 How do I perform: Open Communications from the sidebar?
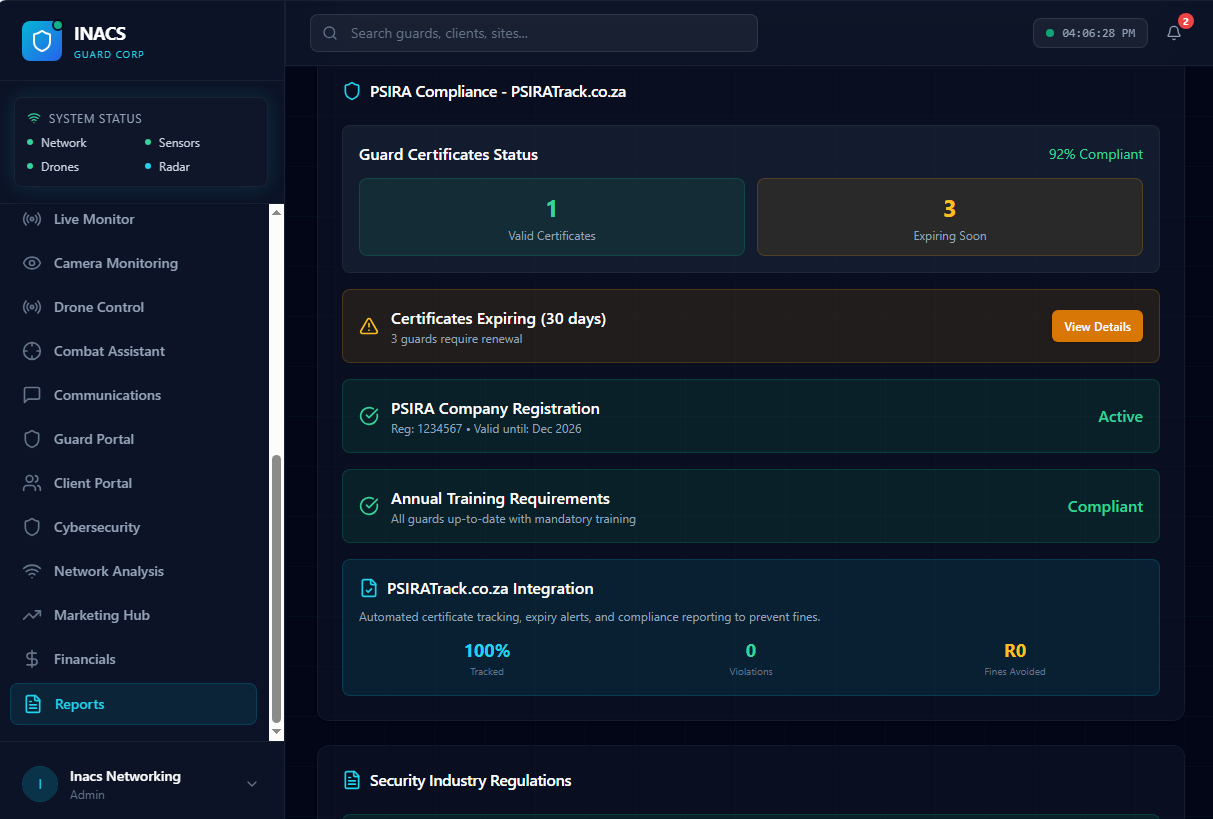tap(133, 395)
